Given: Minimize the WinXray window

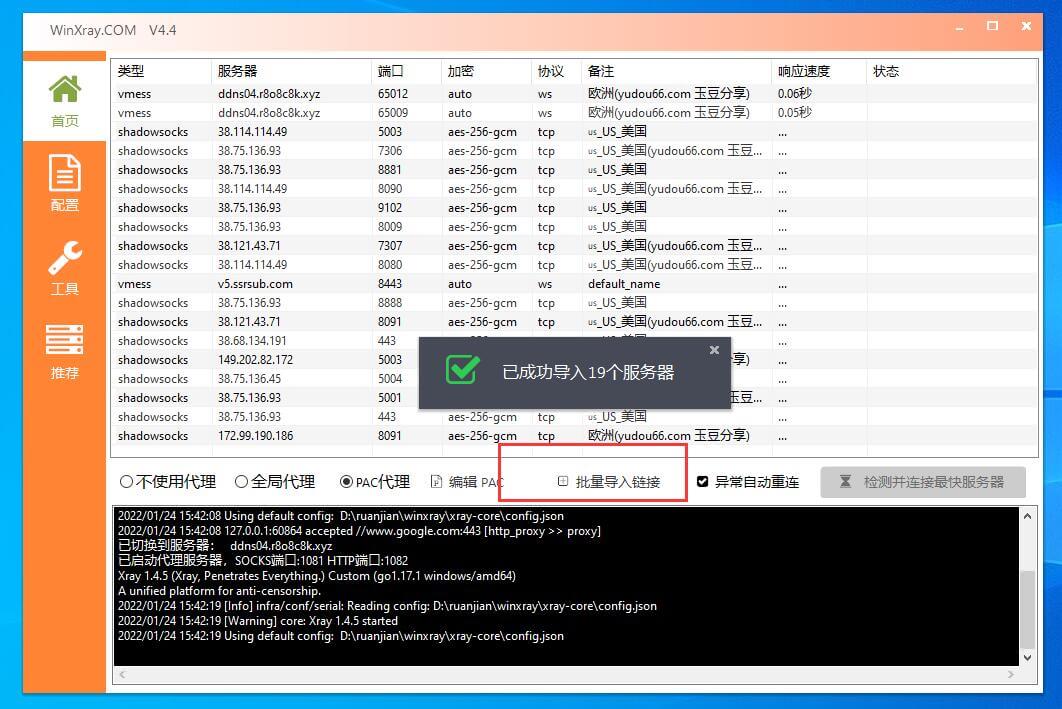Looking at the screenshot, I should click(x=960, y=27).
